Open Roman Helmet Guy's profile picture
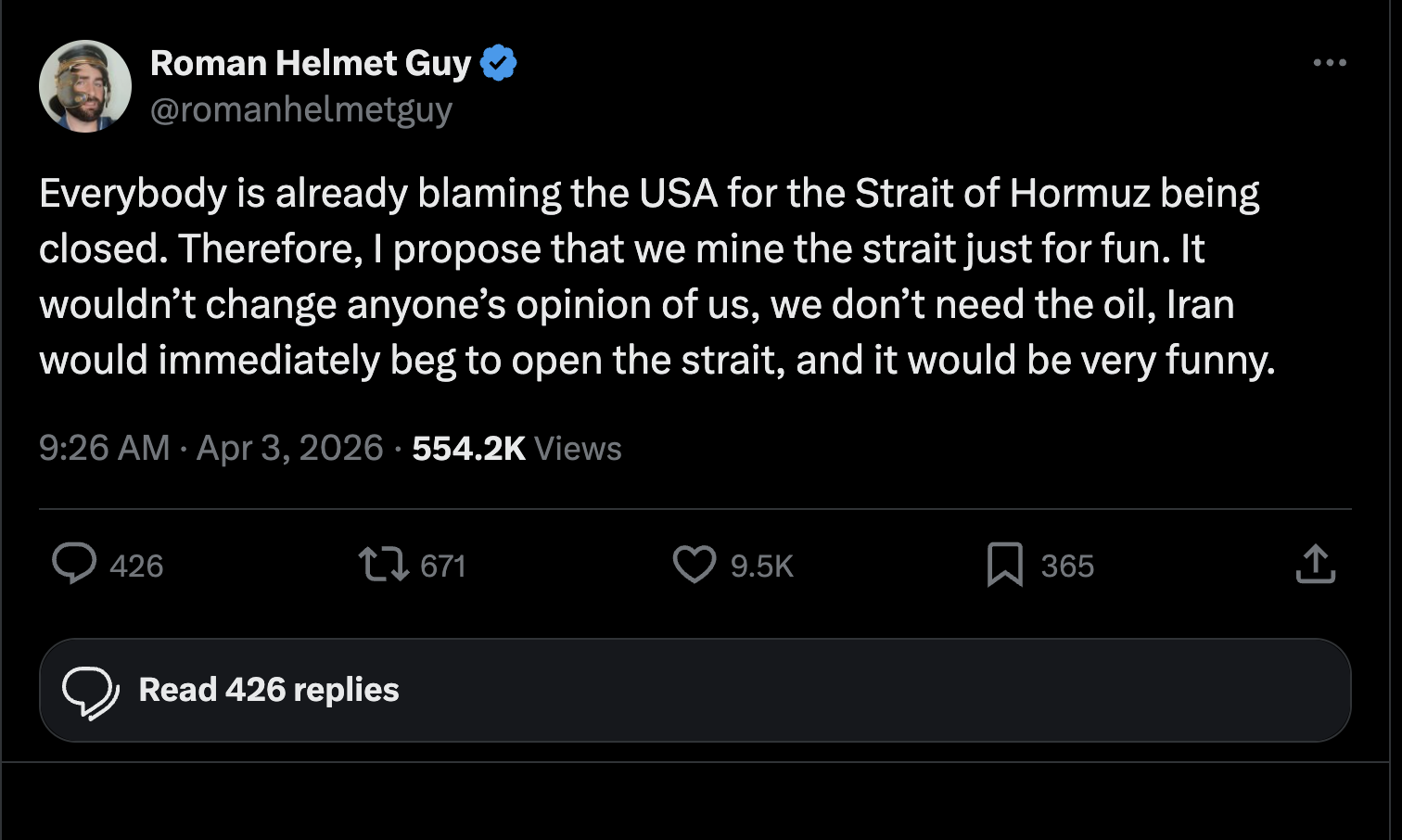The width and height of the screenshot is (1402, 840). tap(85, 86)
